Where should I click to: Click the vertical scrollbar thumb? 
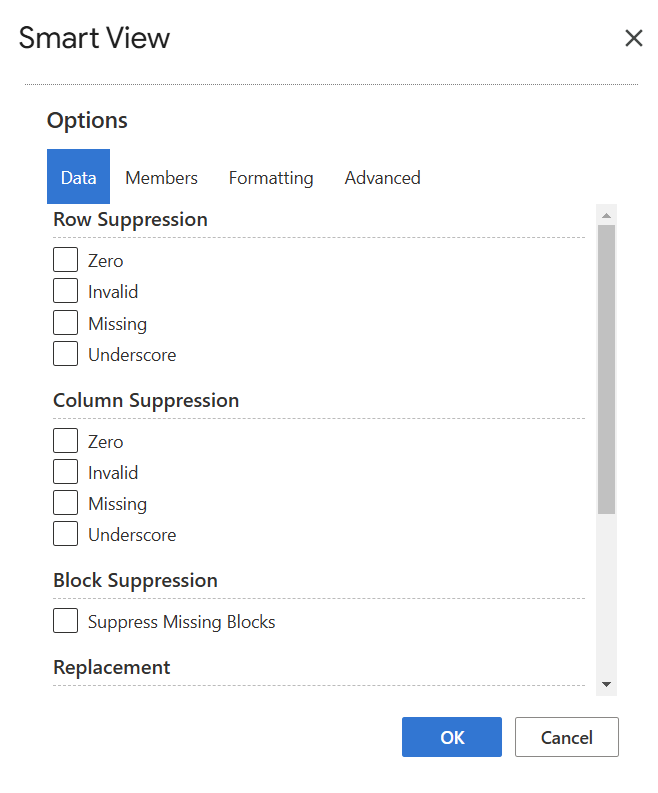[x=606, y=370]
